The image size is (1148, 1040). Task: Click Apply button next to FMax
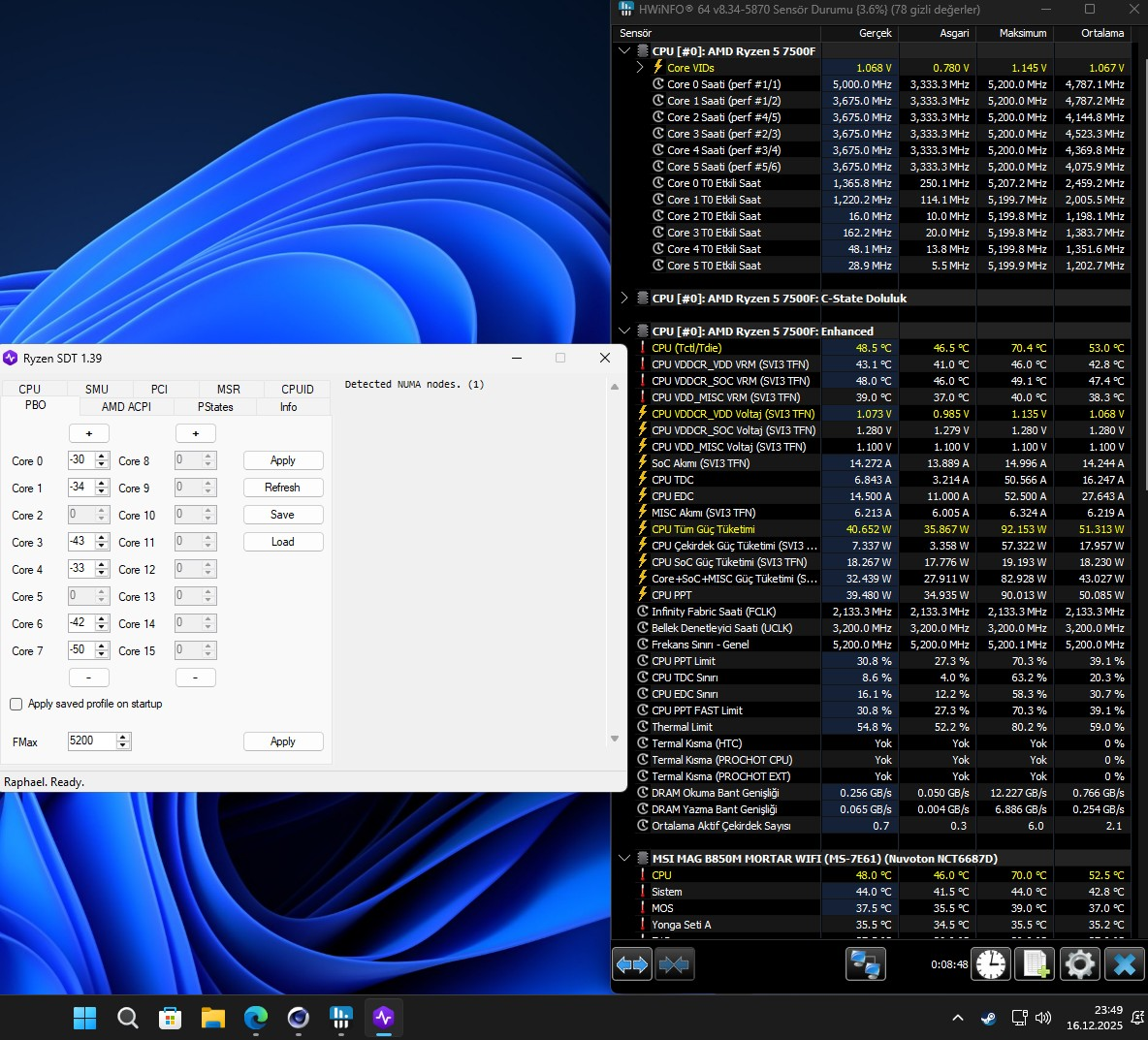(x=282, y=741)
